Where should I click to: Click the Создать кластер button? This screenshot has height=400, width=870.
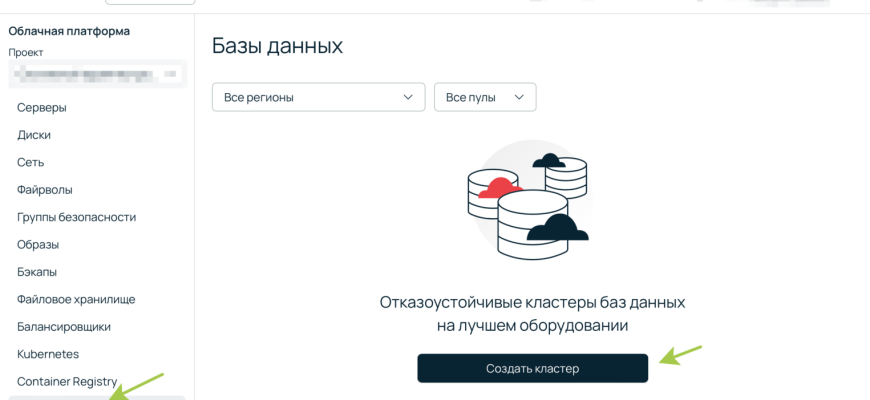point(532,368)
